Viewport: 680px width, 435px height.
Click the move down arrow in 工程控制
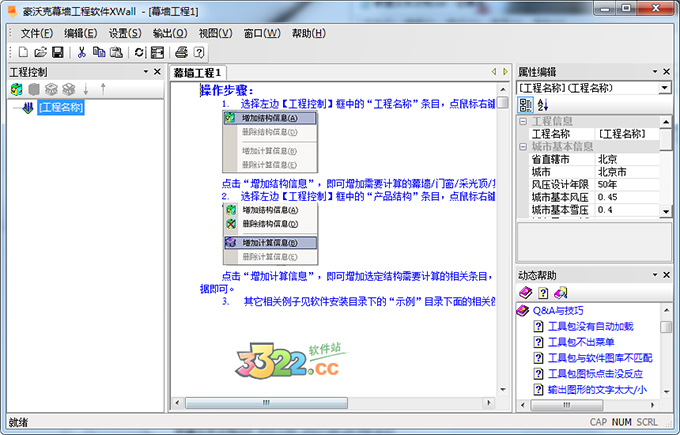click(86, 89)
